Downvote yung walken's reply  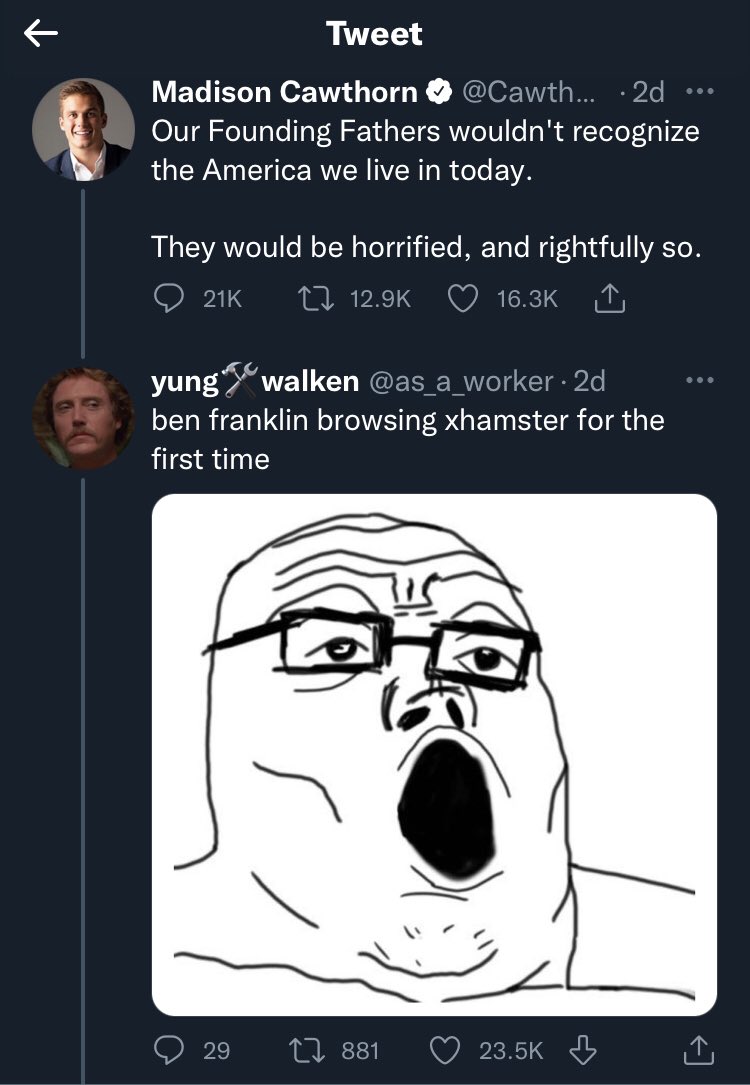point(582,1049)
